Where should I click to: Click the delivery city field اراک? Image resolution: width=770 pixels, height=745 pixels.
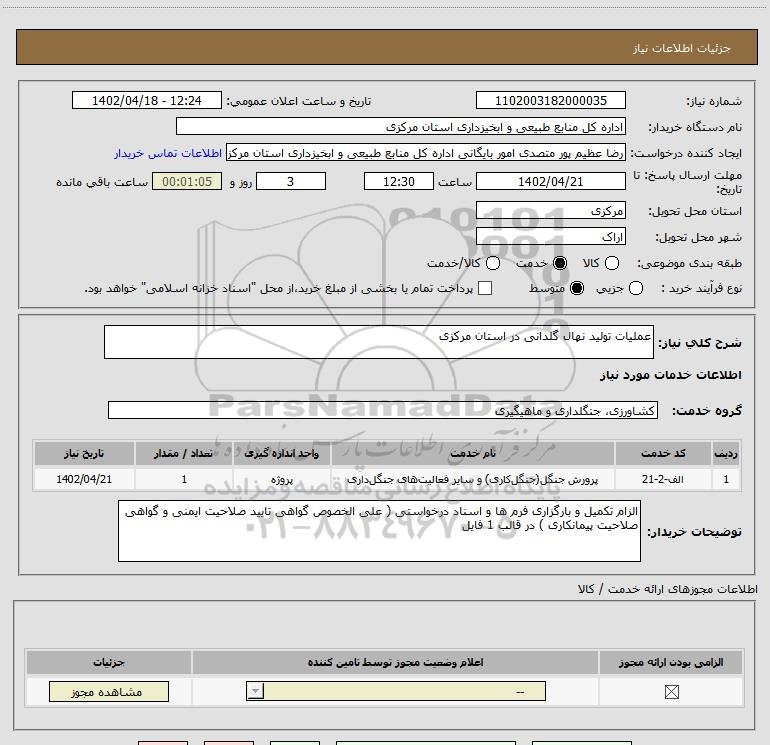[x=550, y=237]
